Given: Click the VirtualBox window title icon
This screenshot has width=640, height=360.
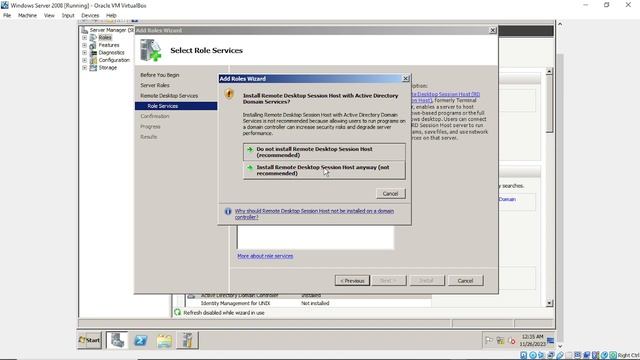Looking at the screenshot, I should pyautogui.click(x=4, y=5).
